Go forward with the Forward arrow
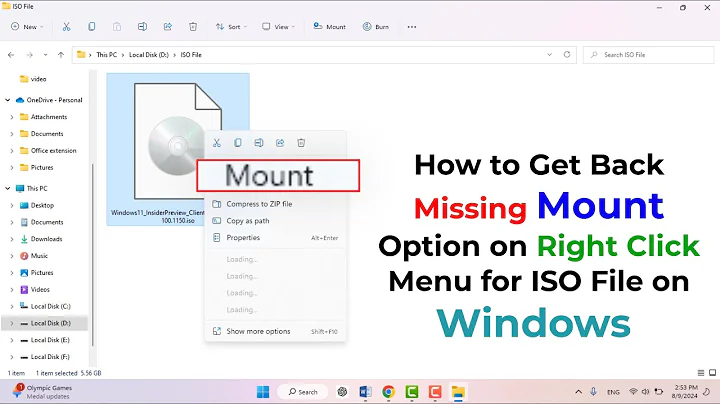The image size is (720, 404). pyautogui.click(x=29, y=55)
